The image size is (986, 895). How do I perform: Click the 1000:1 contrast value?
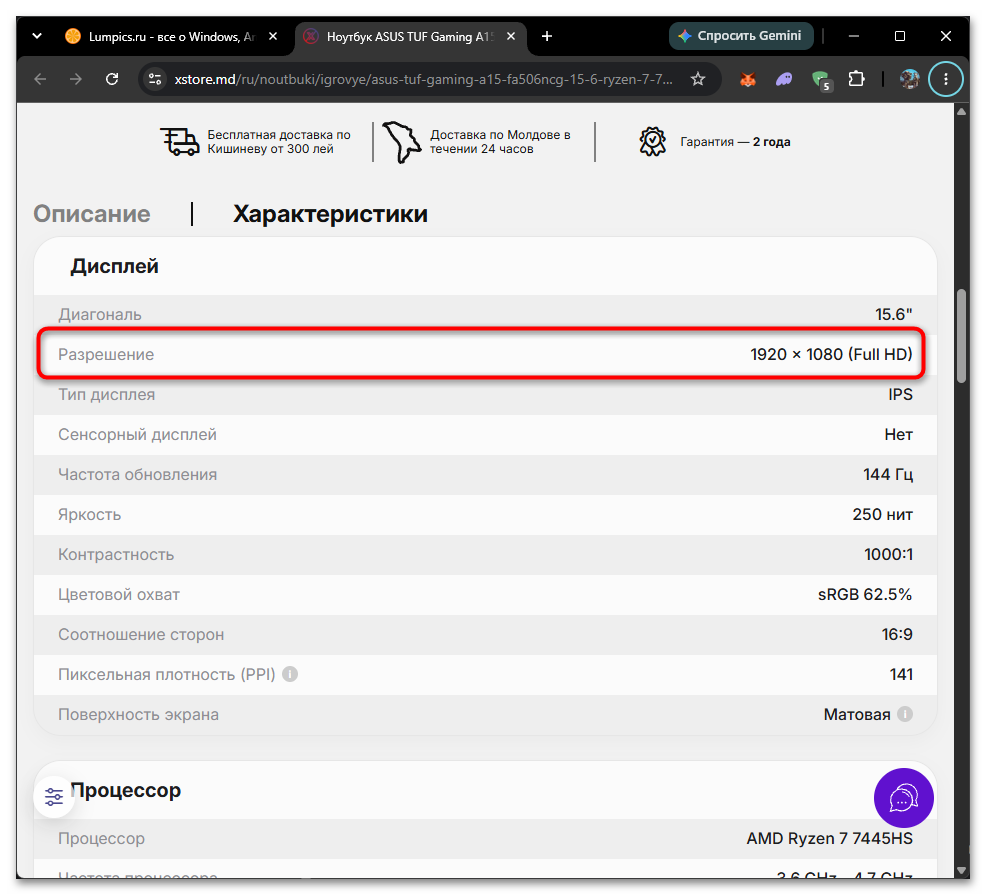coord(889,555)
